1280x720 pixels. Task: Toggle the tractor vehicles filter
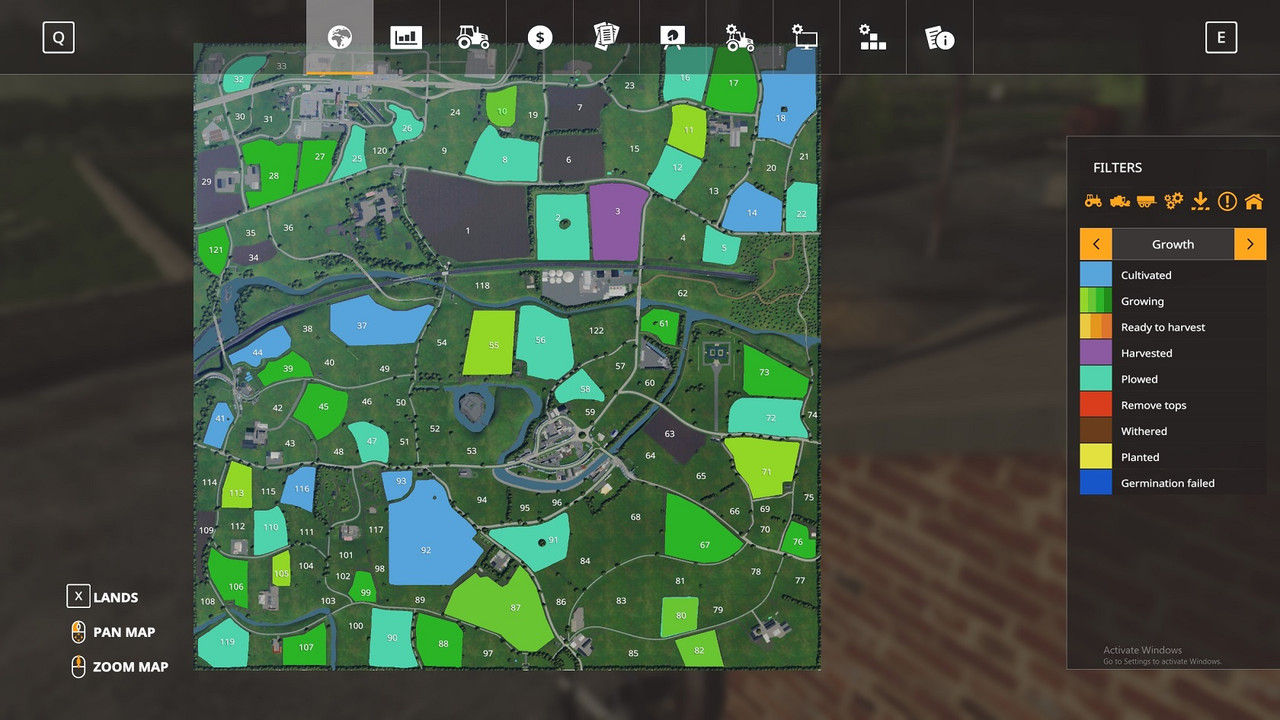pyautogui.click(x=1093, y=201)
